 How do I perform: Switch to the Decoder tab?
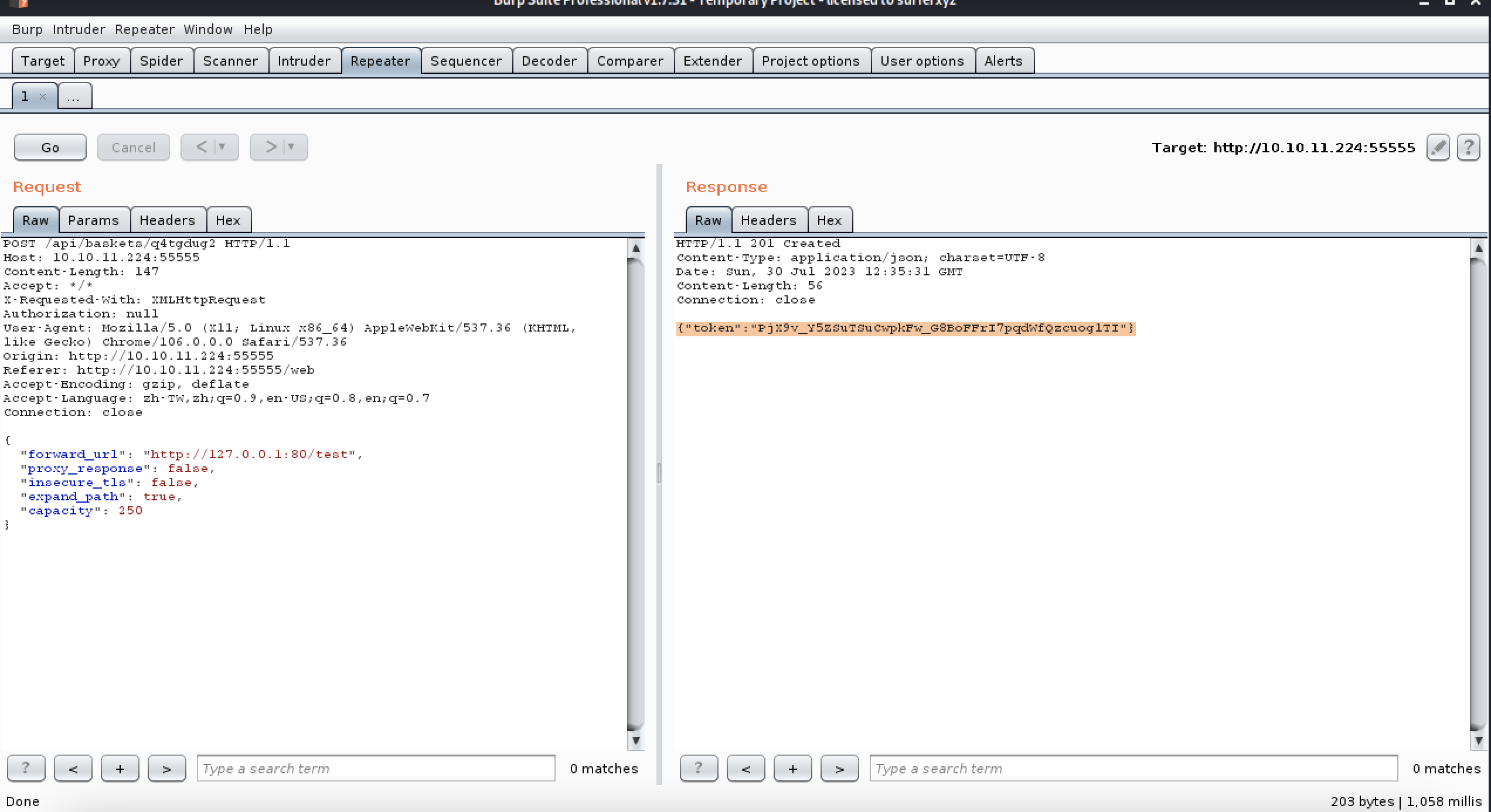(549, 61)
